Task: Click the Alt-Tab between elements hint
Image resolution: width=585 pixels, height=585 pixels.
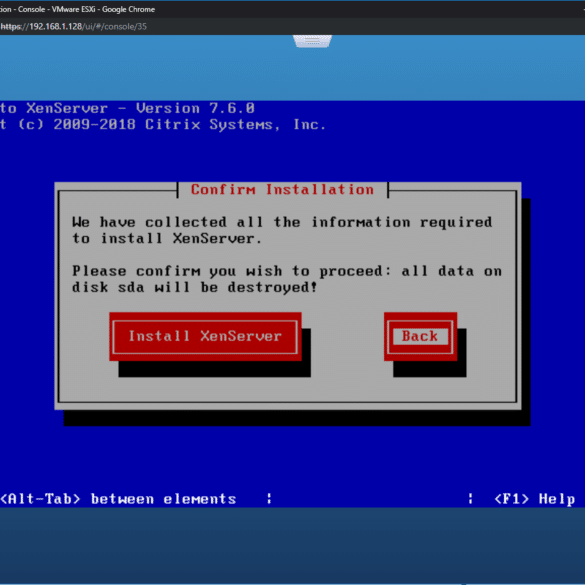Action: click(x=118, y=499)
